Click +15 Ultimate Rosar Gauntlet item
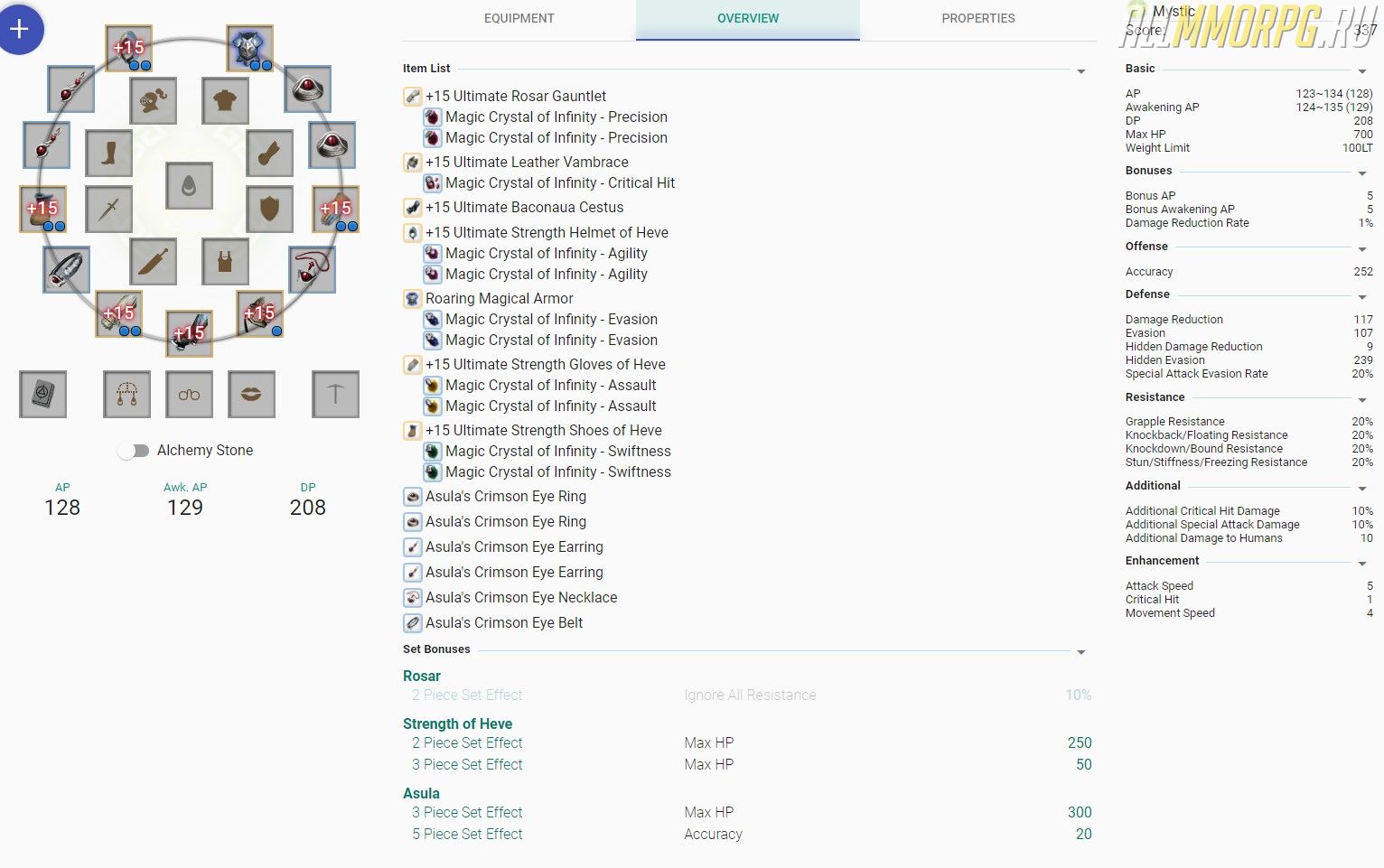Viewport: 1384px width, 868px height. (x=515, y=96)
